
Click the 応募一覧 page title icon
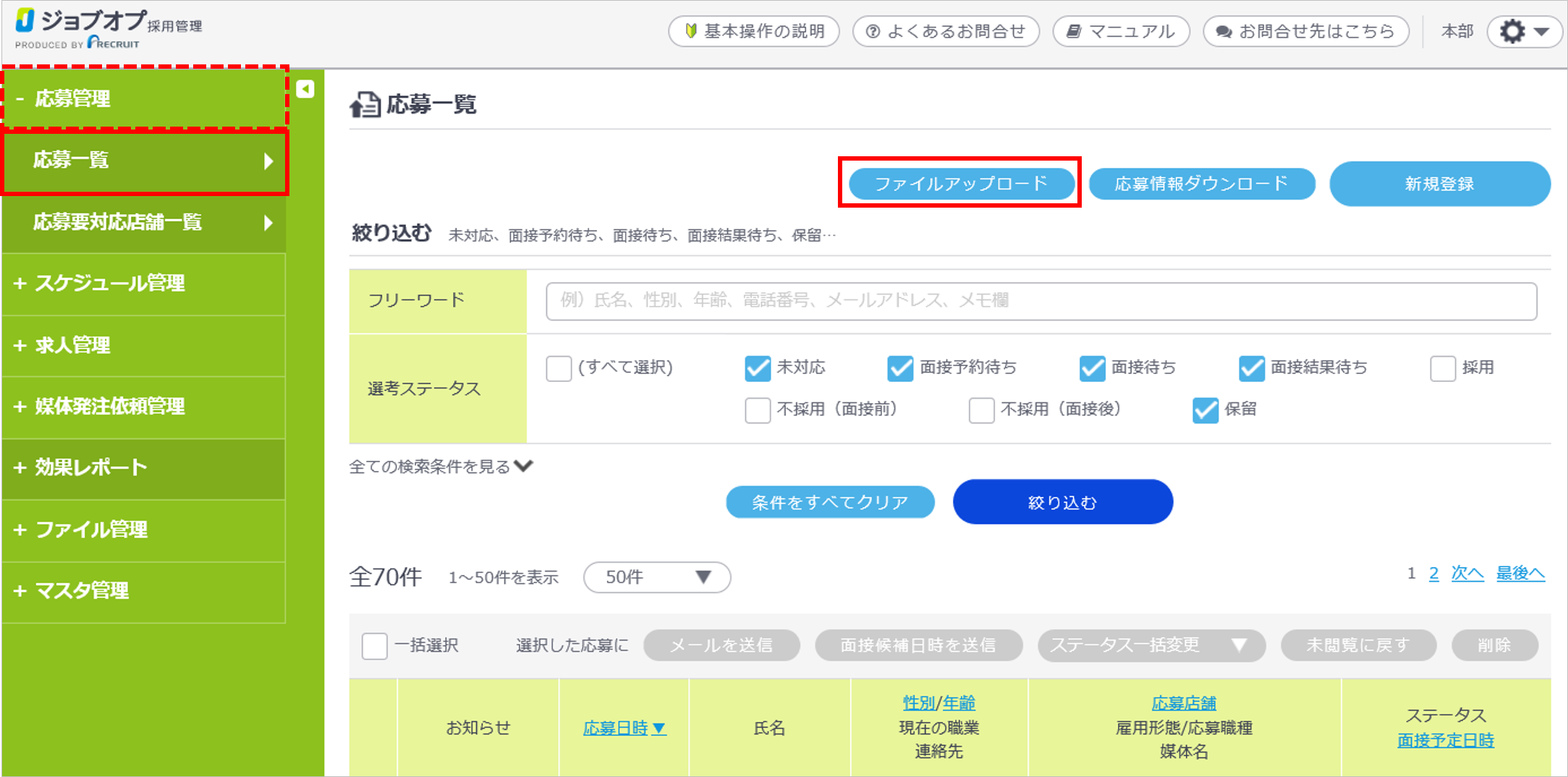(x=365, y=105)
